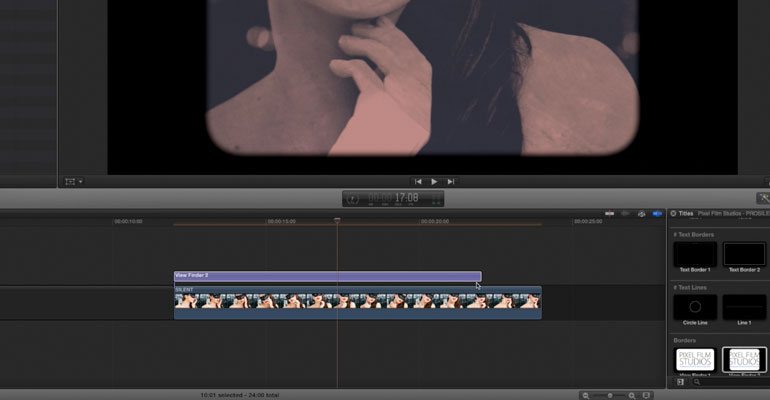Open the enhancements magic wand menu
The image size is (770, 400).
point(763,198)
